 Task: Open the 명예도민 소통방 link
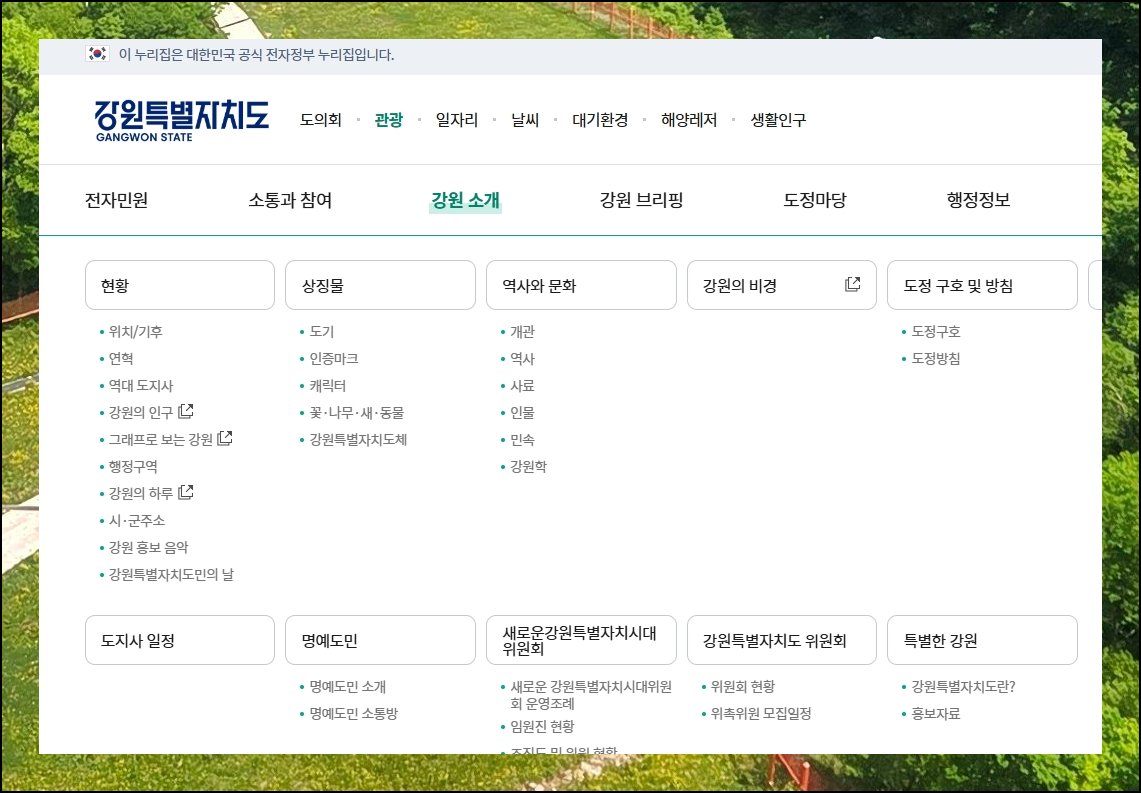click(x=354, y=714)
